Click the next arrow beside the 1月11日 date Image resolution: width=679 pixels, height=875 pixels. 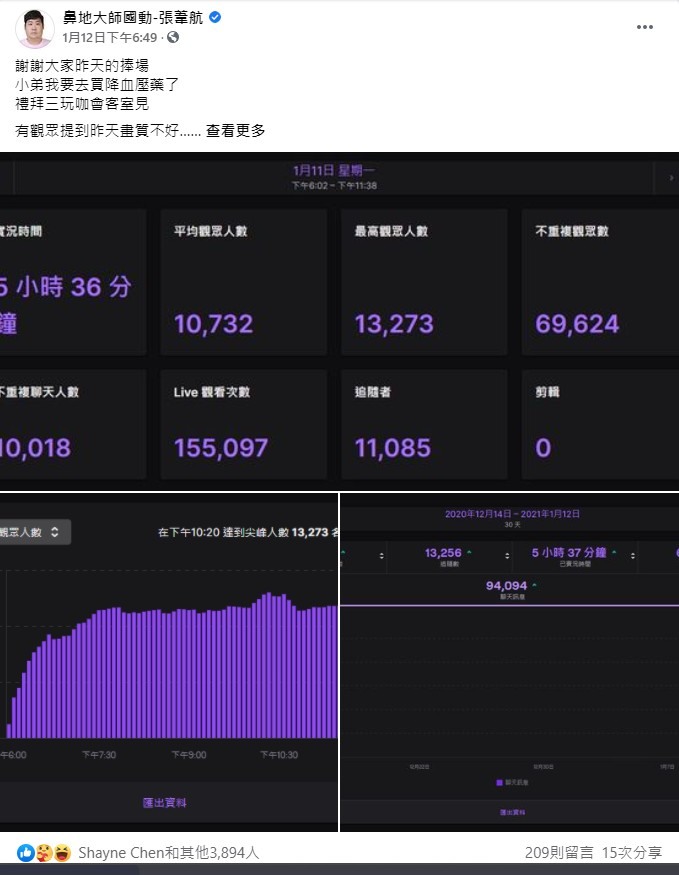tap(671, 177)
